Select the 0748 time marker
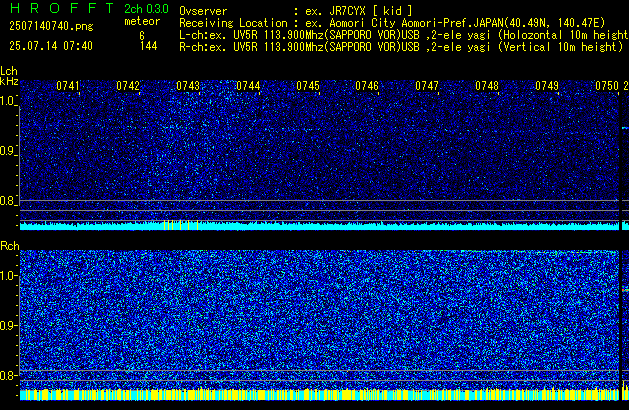 tap(487, 86)
